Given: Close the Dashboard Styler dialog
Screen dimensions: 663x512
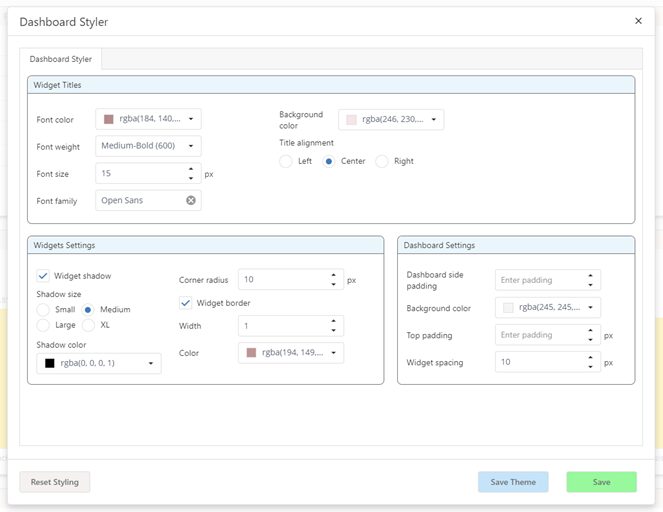Looking at the screenshot, I should [x=639, y=21].
